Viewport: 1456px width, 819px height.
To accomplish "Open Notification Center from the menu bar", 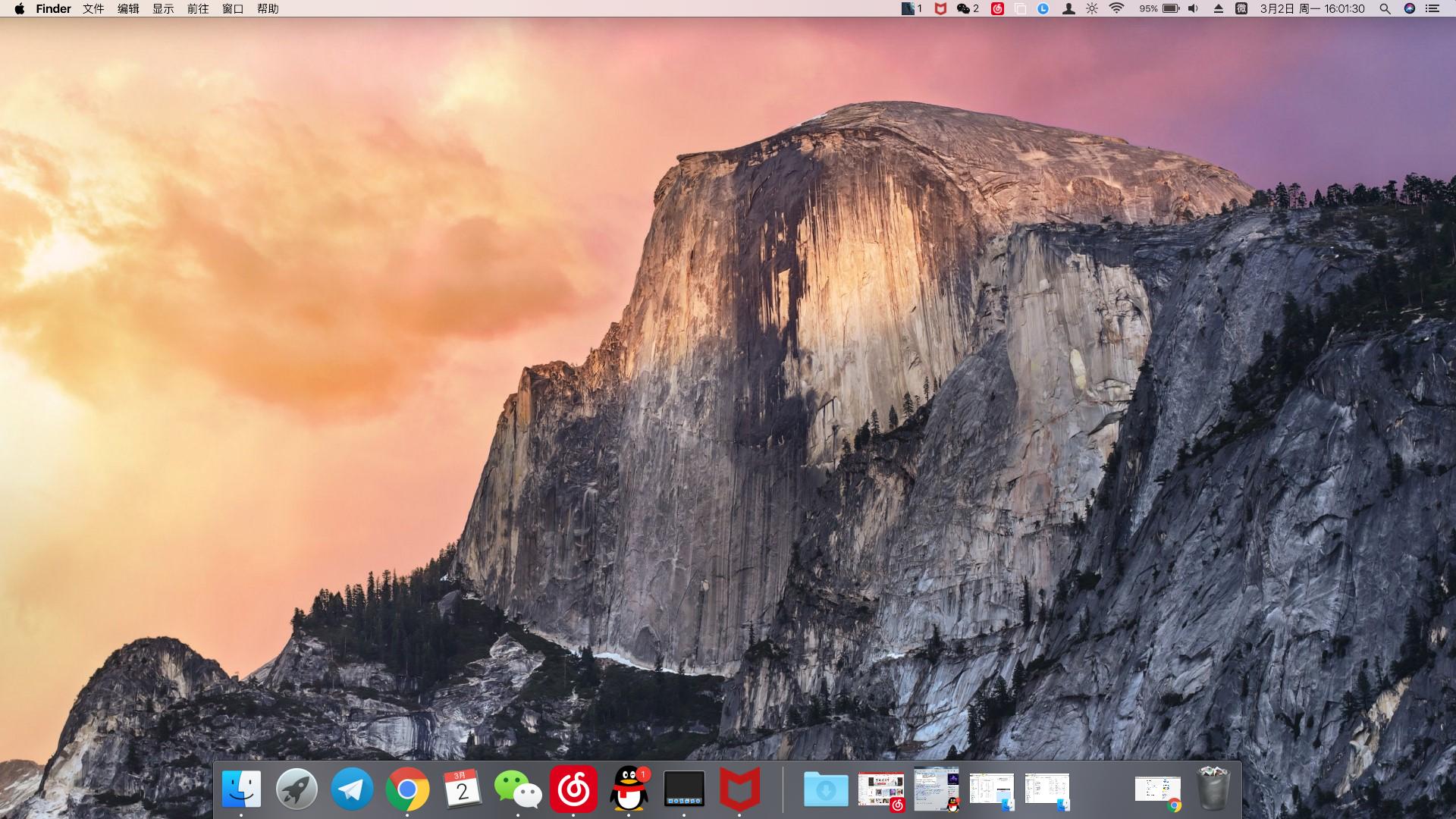I will (x=1434, y=9).
